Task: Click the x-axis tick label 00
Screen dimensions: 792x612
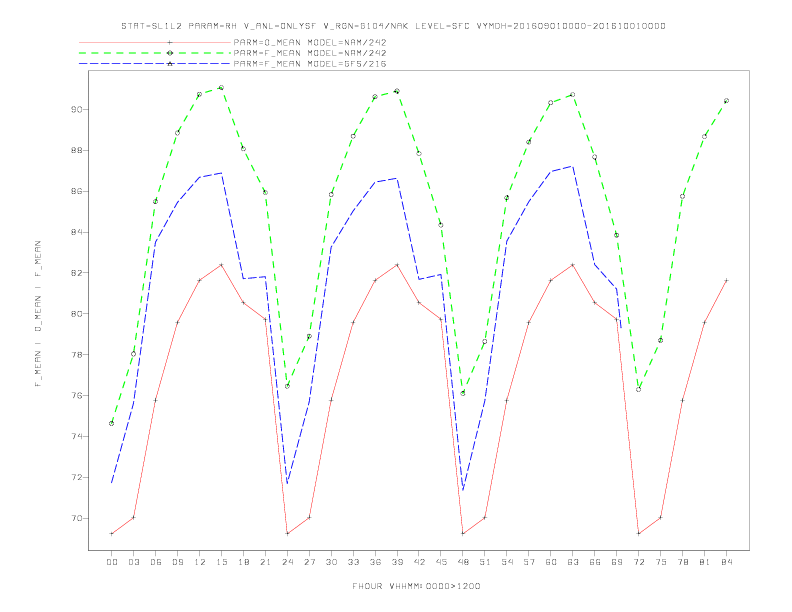Action: tap(112, 562)
